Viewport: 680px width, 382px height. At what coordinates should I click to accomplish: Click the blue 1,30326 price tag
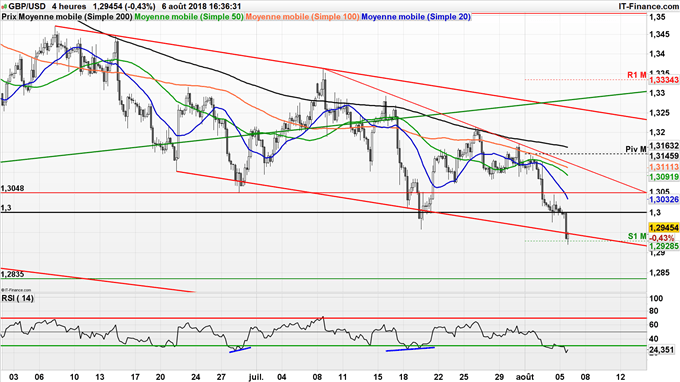click(x=664, y=199)
